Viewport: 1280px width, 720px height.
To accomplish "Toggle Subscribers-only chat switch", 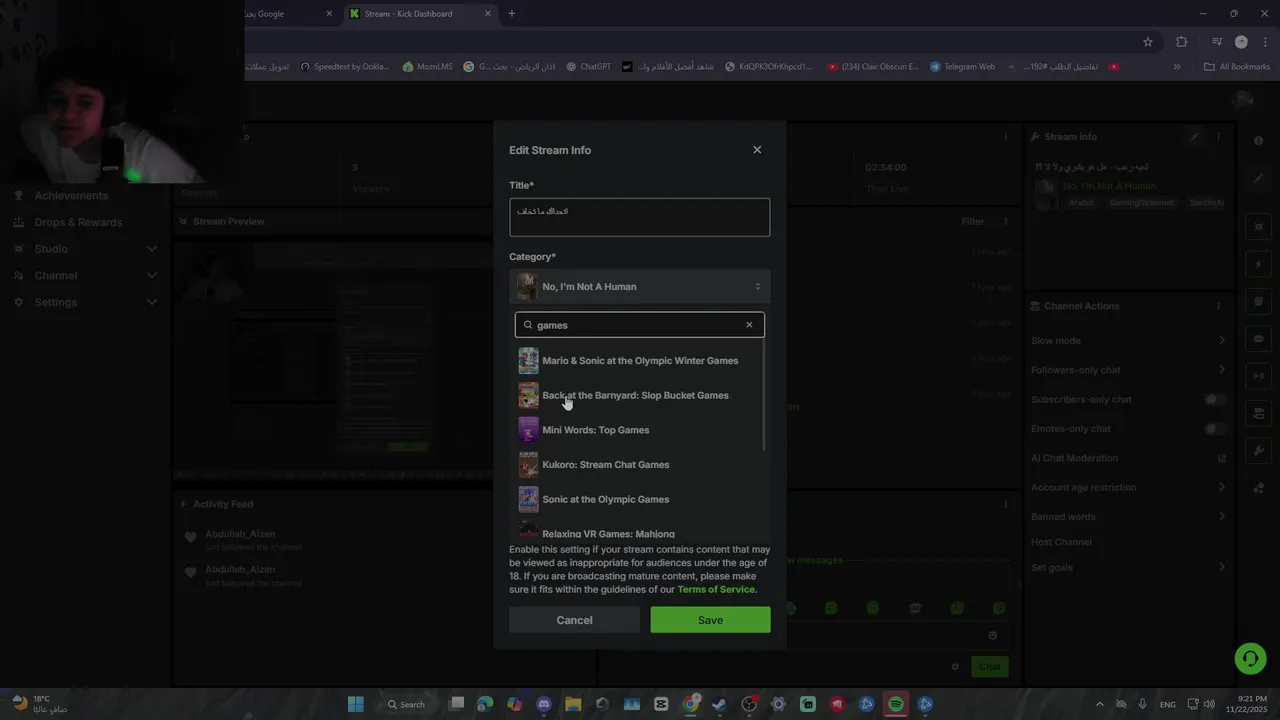I will (x=1215, y=400).
